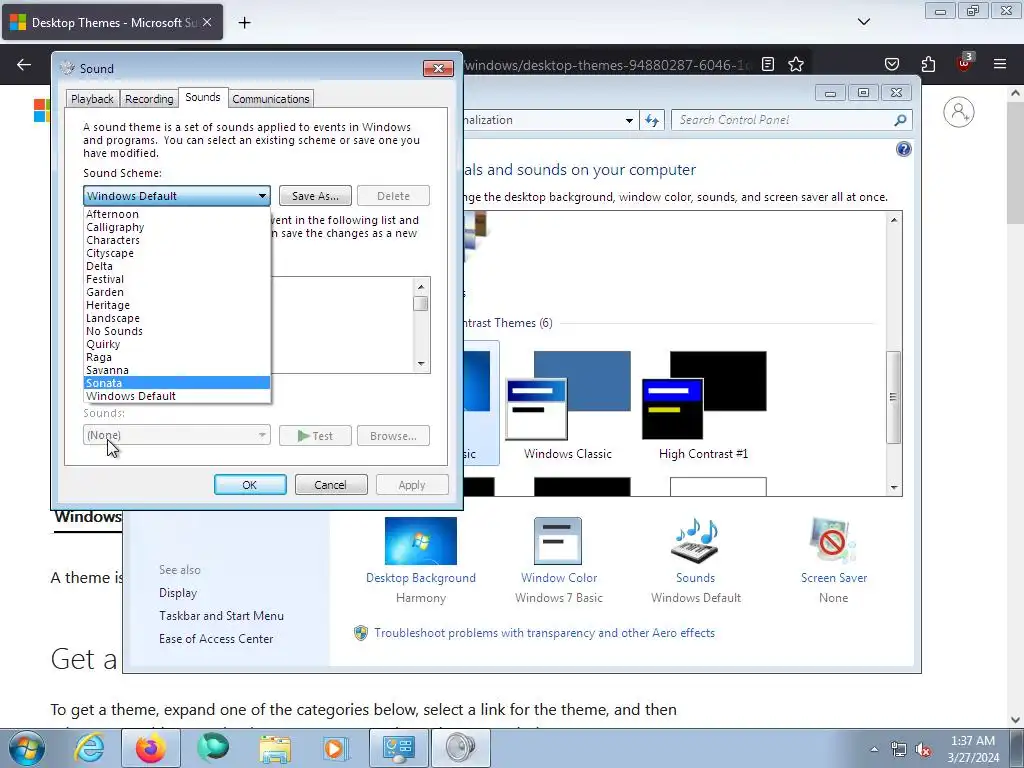Confirm with the OK button
This screenshot has height=768, width=1024.
(249, 485)
